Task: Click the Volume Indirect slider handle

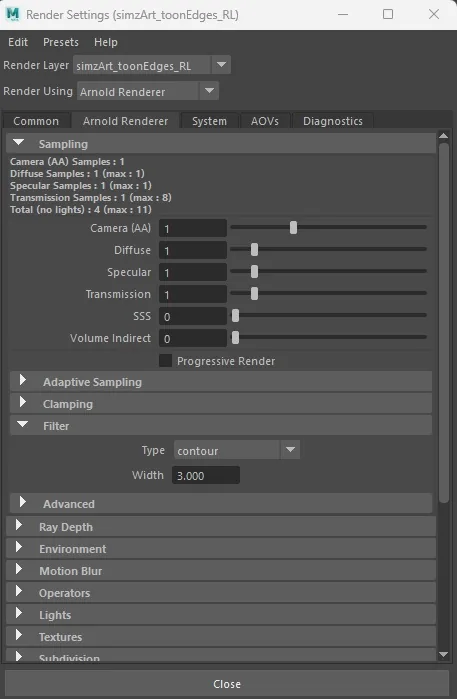Action: click(x=235, y=337)
